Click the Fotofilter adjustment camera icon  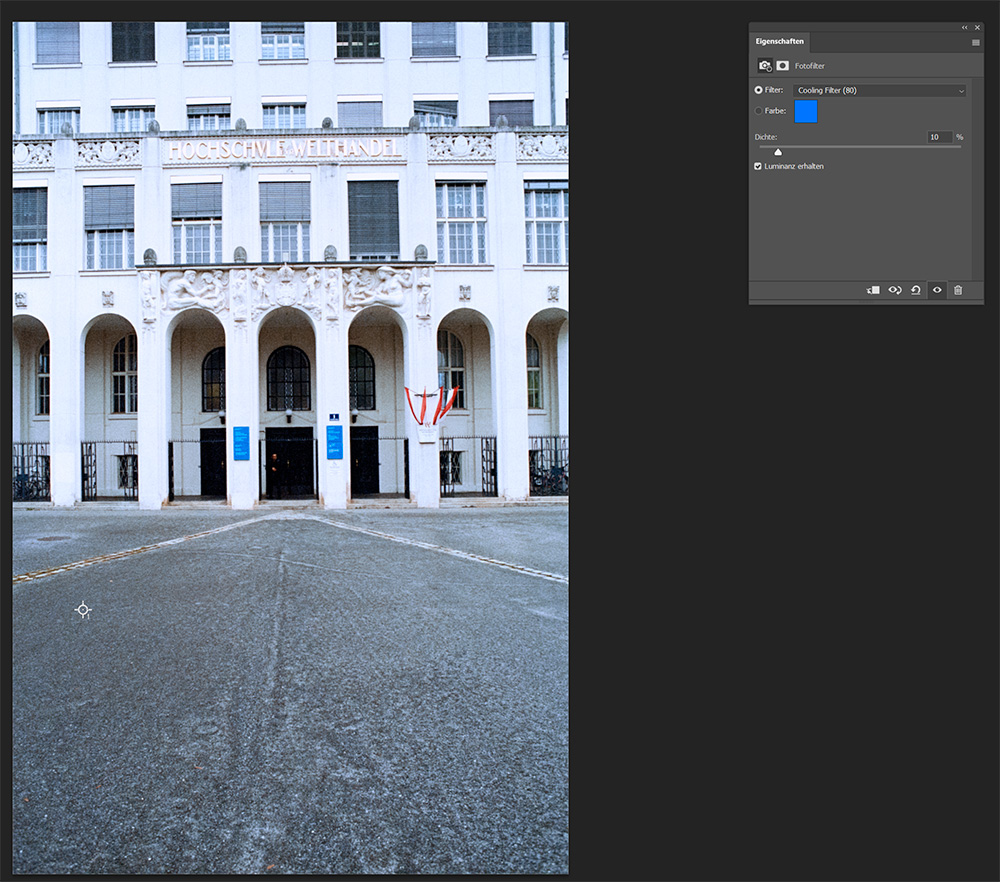pyautogui.click(x=765, y=66)
